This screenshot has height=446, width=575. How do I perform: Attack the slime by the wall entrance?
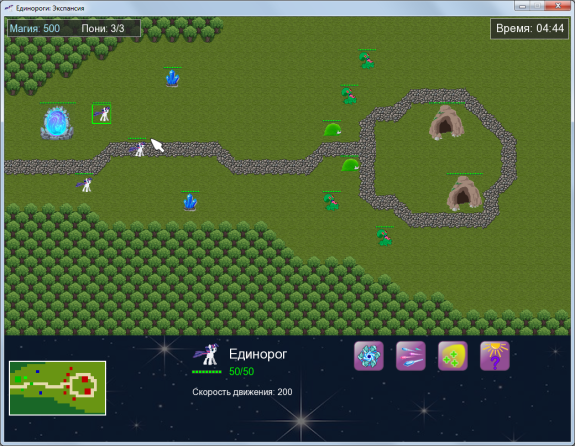tap(350, 165)
